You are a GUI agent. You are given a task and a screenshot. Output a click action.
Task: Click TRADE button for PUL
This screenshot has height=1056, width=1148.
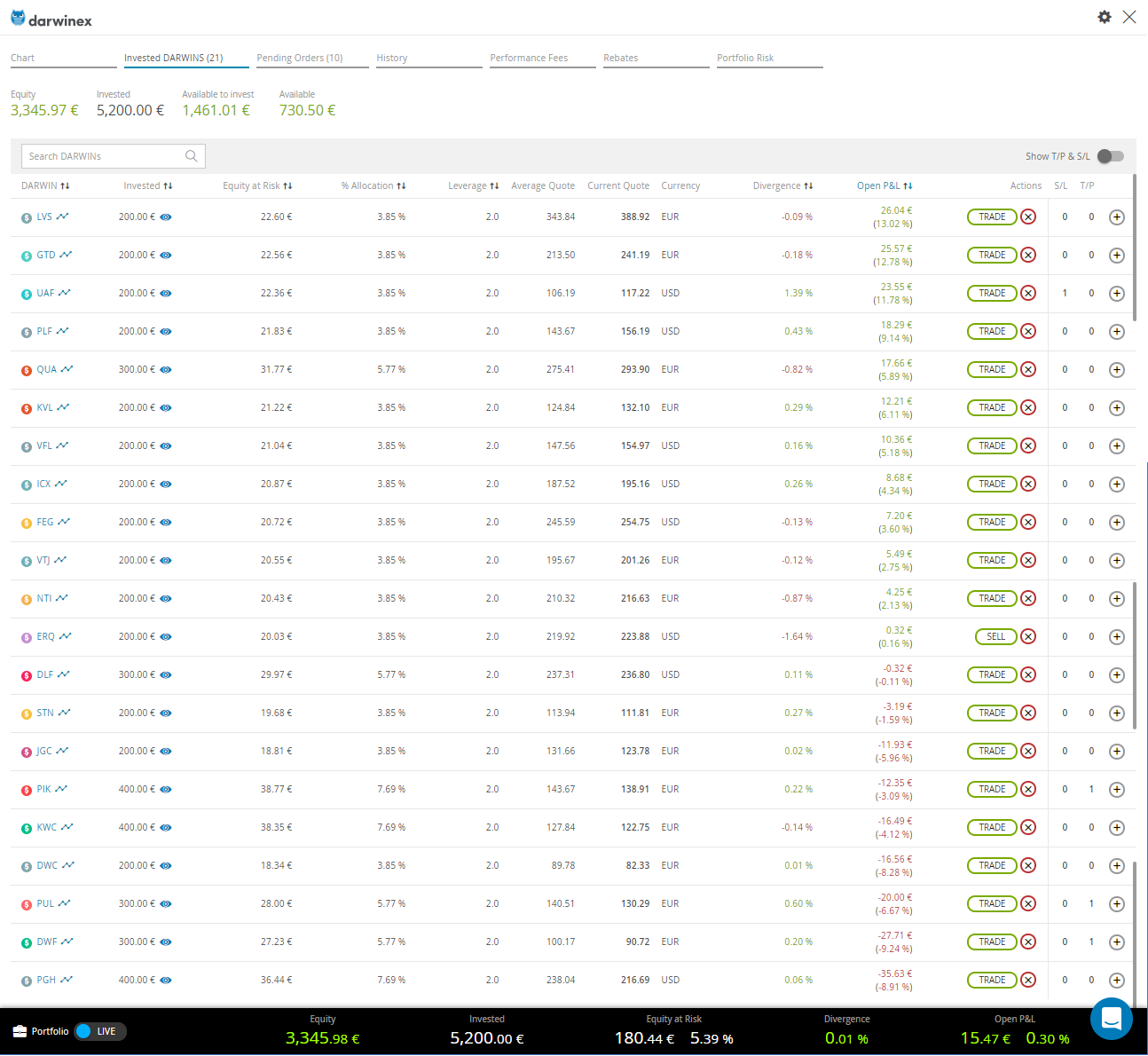pyautogui.click(x=992, y=903)
